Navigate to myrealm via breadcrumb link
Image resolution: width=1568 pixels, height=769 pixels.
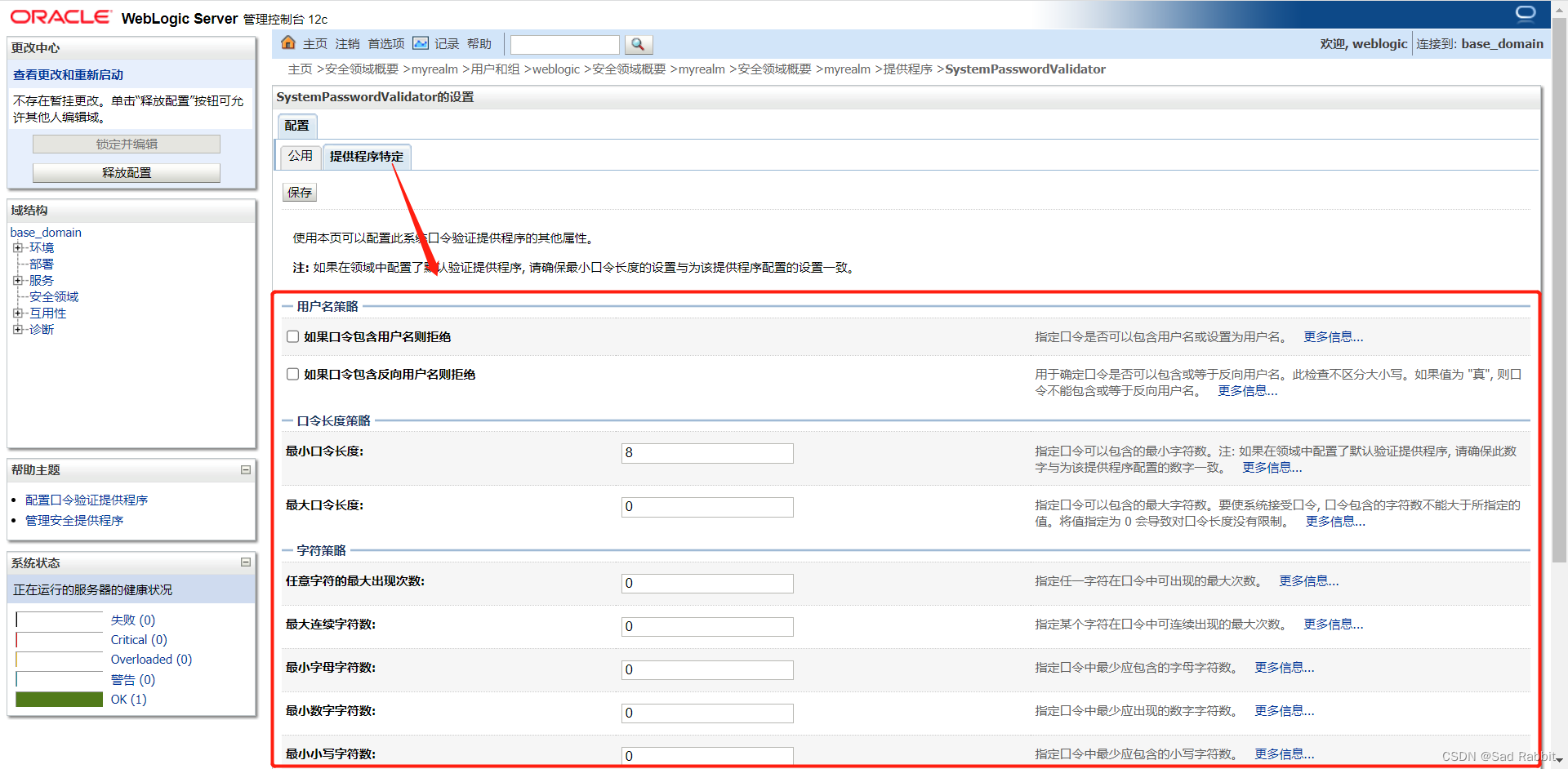434,69
